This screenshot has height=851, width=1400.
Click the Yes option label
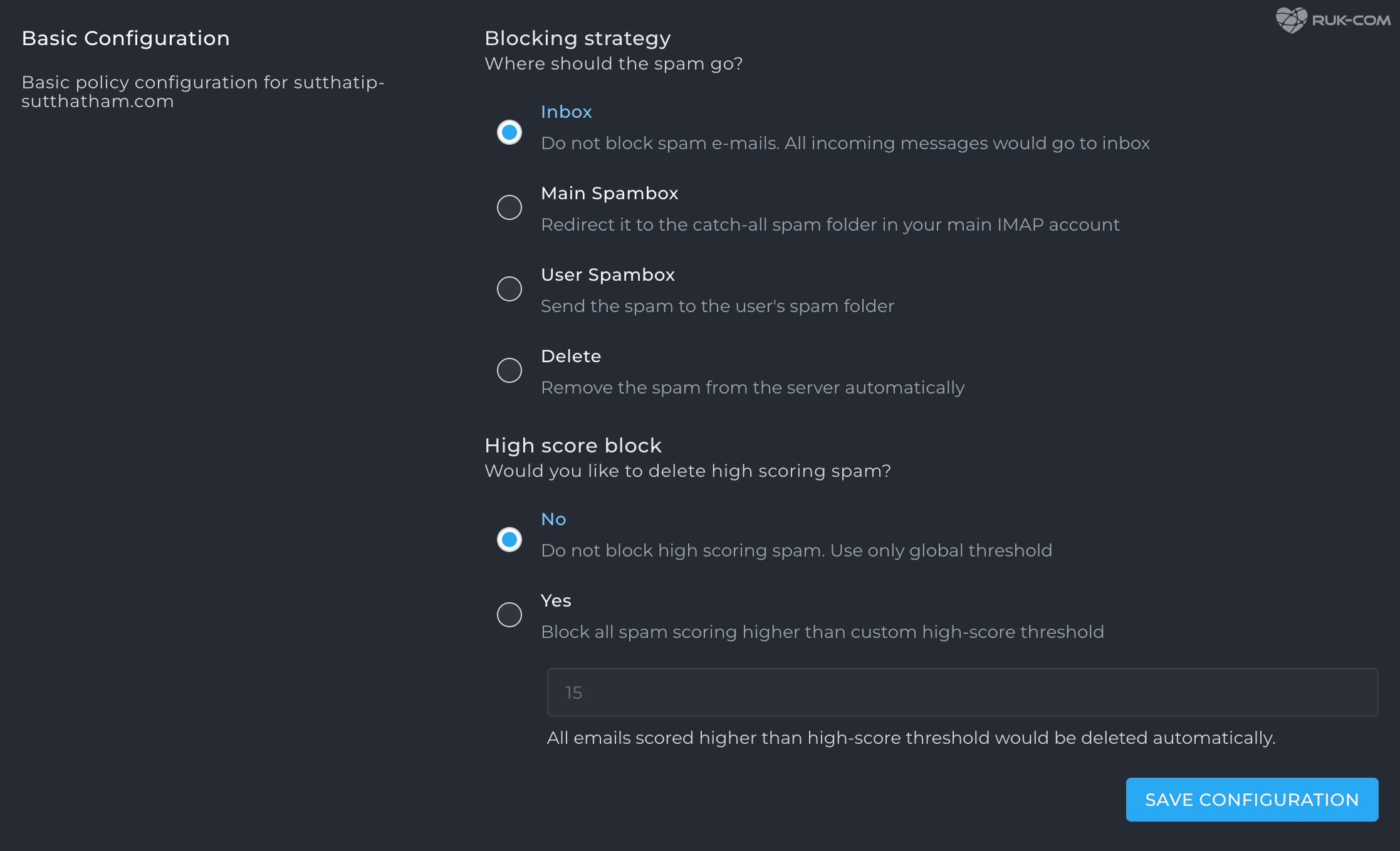coord(556,601)
